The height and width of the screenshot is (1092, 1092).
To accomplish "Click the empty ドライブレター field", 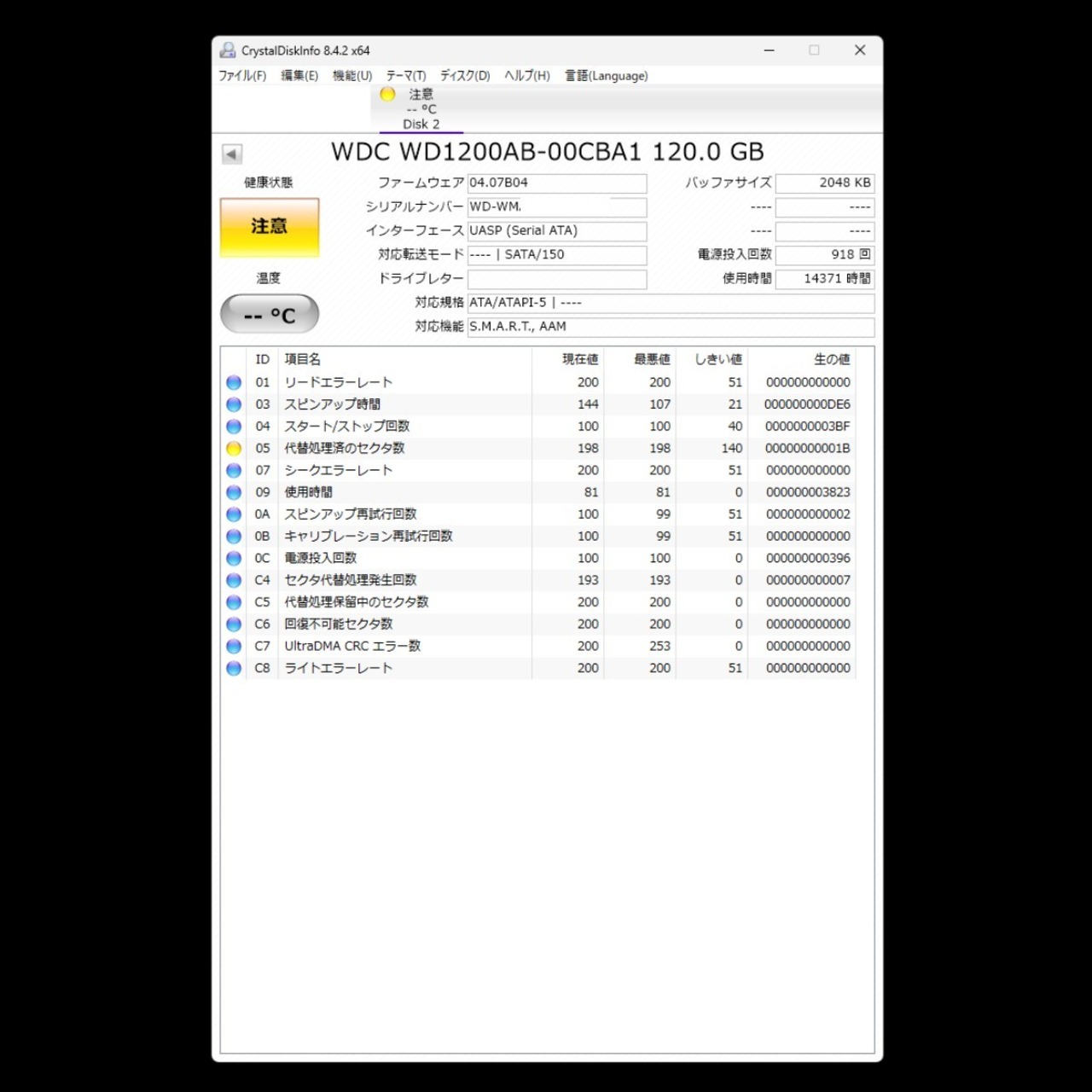I will [x=557, y=279].
